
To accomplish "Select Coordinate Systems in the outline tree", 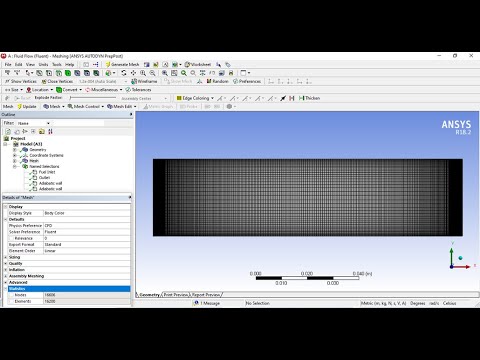I will point(46,155).
